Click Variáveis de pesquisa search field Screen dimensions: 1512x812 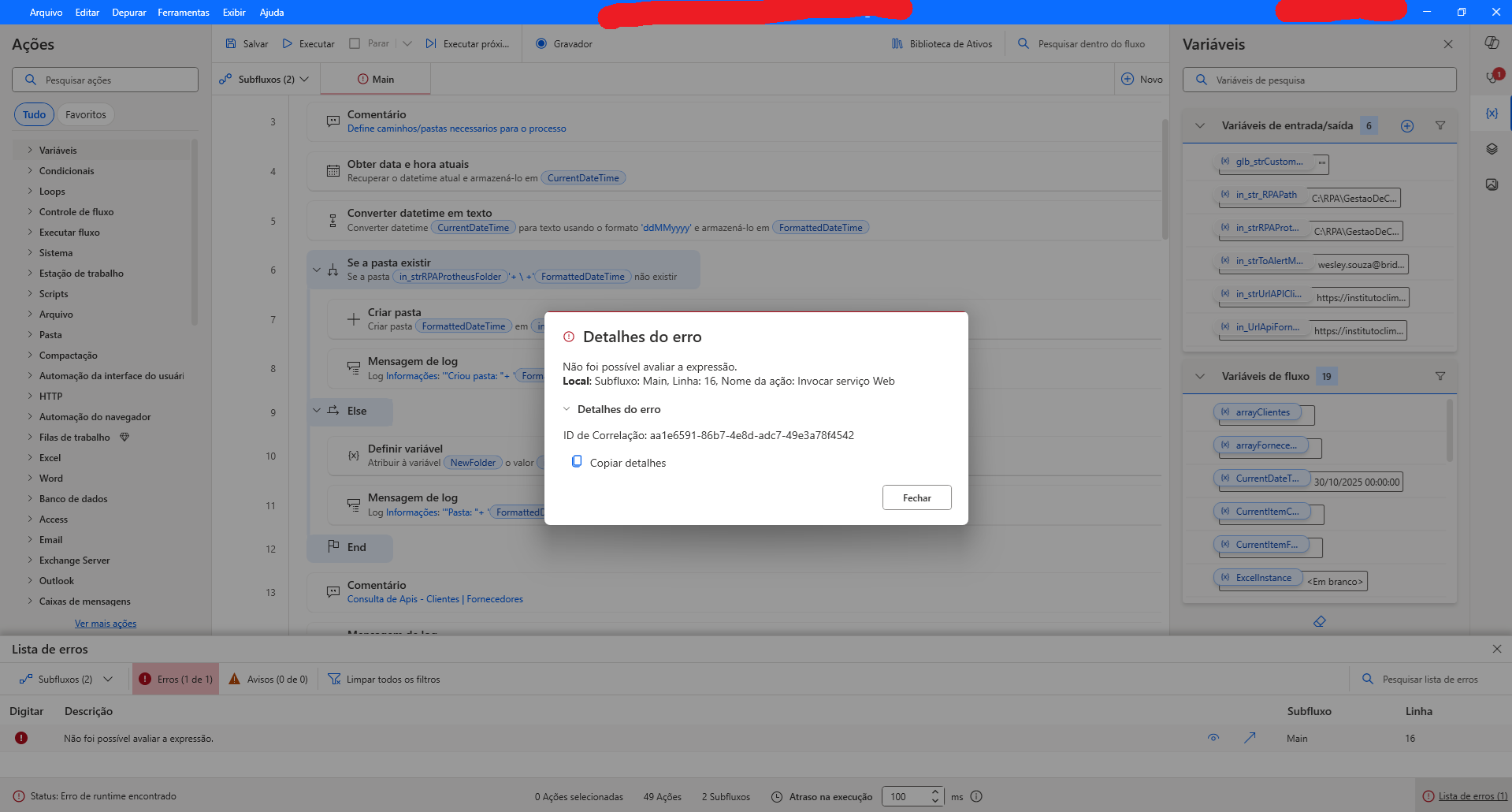[x=1320, y=80]
